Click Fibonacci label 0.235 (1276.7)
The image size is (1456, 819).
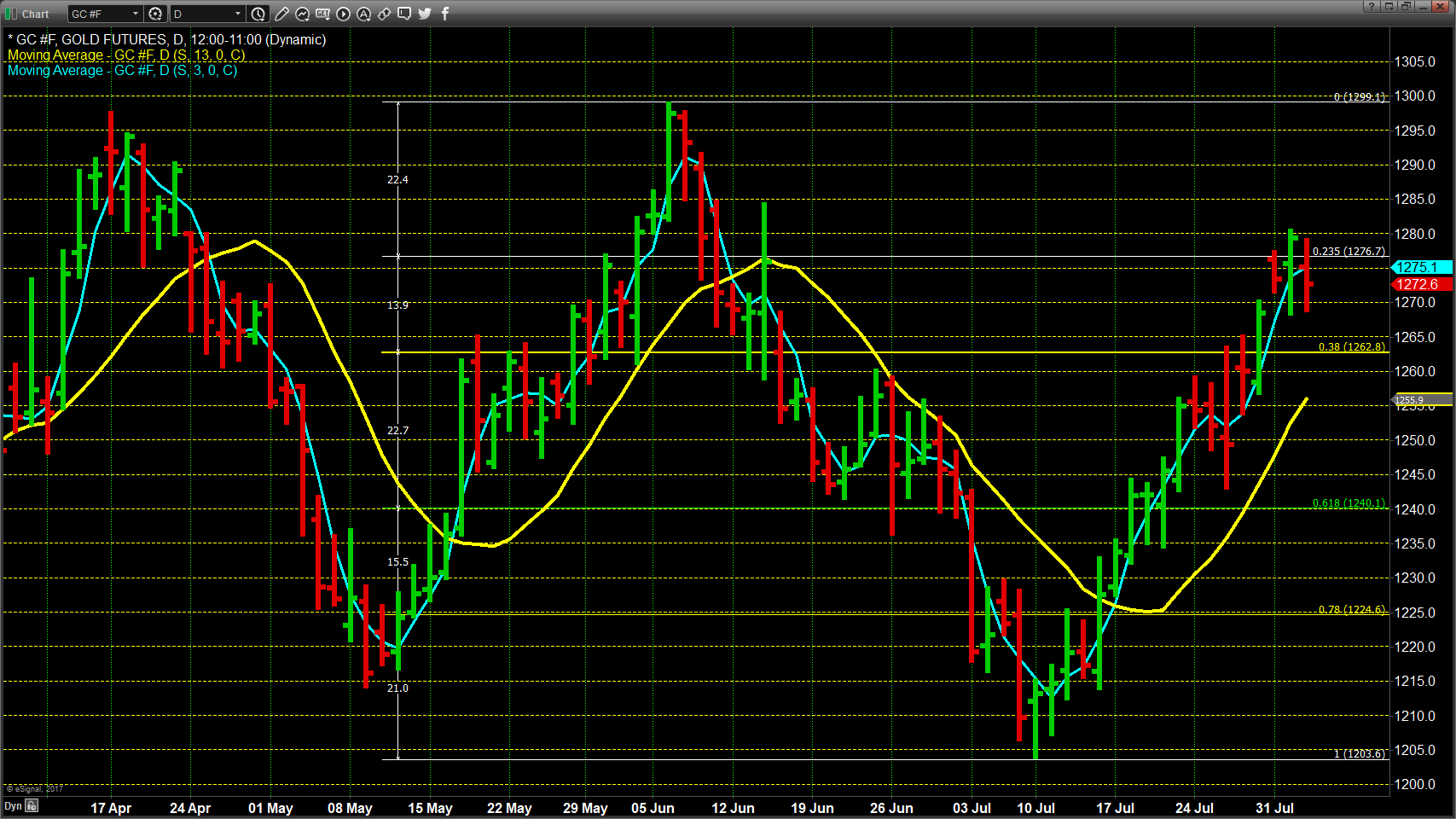click(x=1349, y=251)
